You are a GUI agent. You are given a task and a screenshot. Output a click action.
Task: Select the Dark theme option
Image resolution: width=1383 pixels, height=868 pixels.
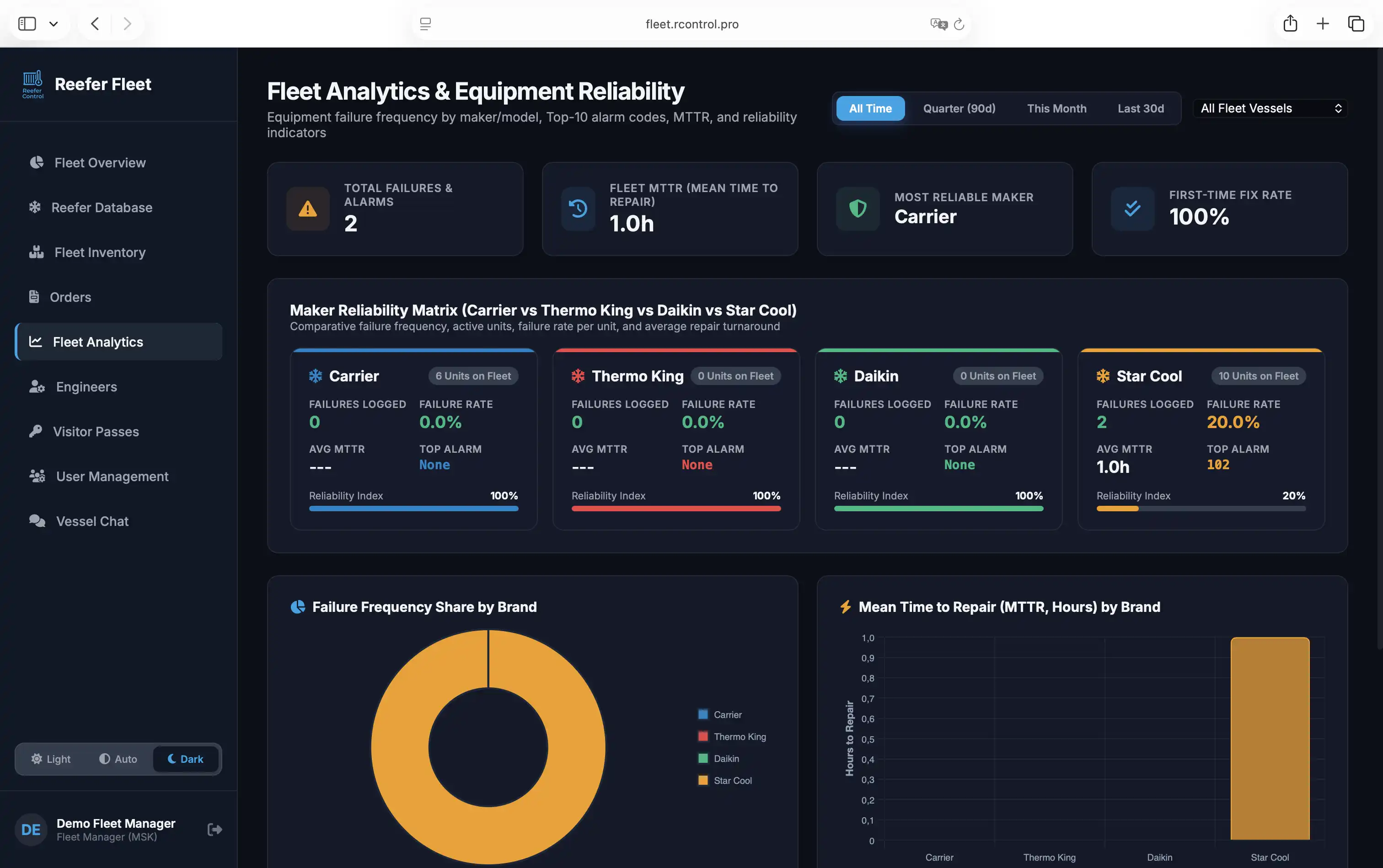click(185, 759)
